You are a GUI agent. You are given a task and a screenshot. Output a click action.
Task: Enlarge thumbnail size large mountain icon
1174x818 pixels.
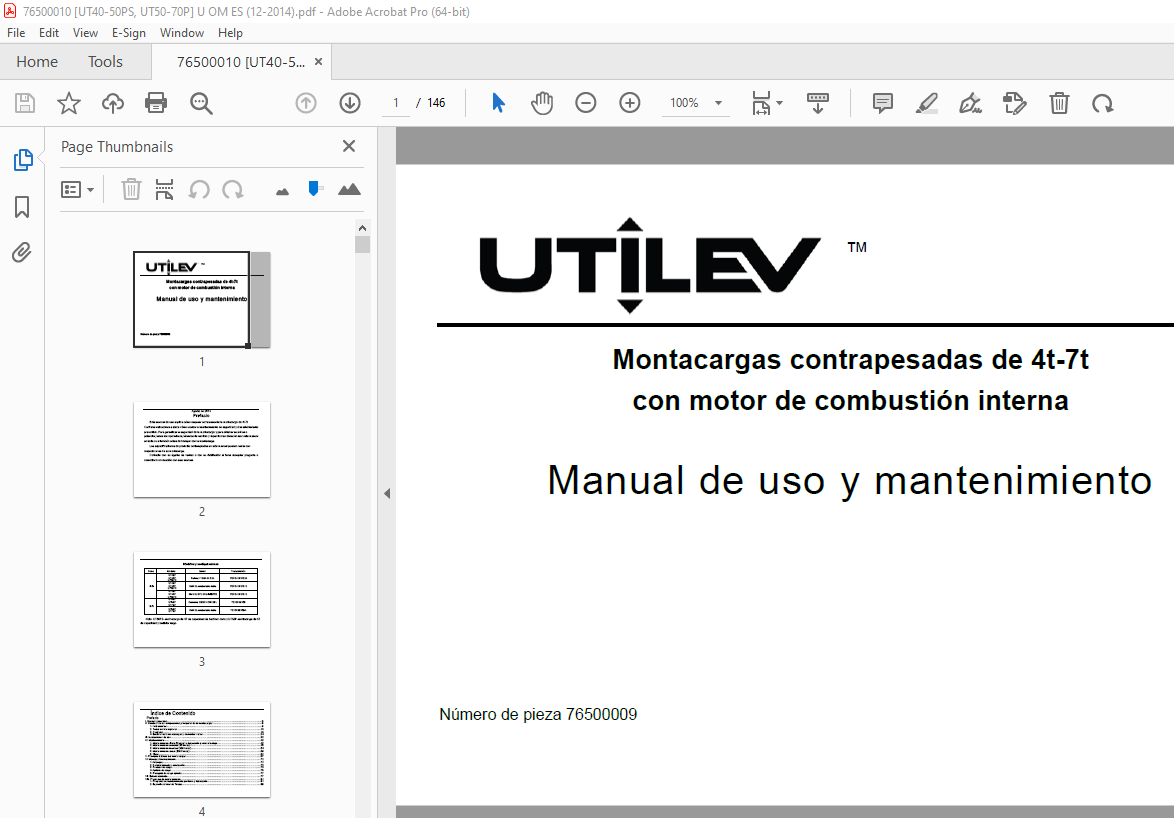pos(349,189)
